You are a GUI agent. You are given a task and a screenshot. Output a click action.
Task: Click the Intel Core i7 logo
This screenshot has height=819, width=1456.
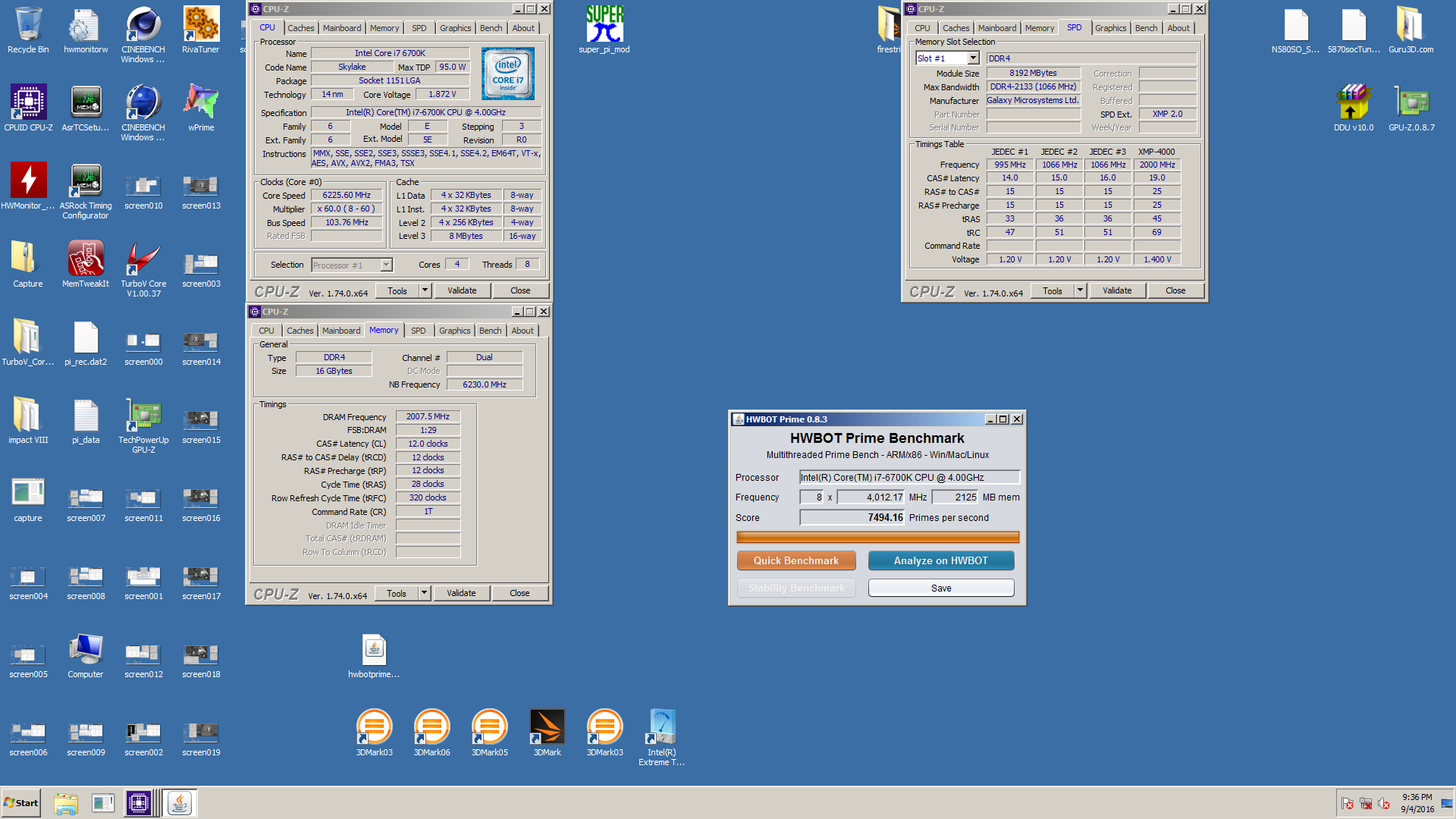point(508,74)
